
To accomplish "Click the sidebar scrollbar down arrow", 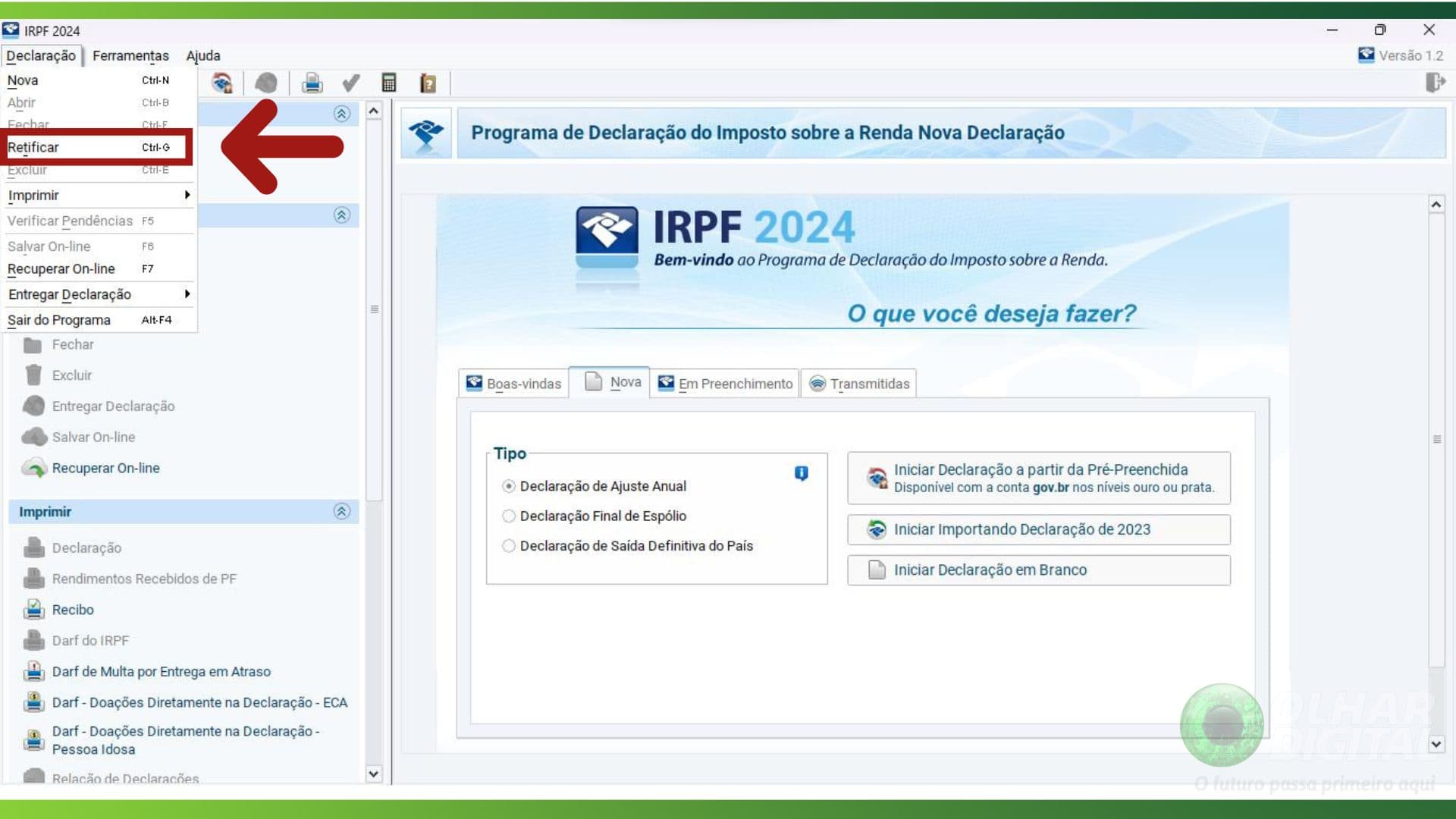I will tap(373, 774).
